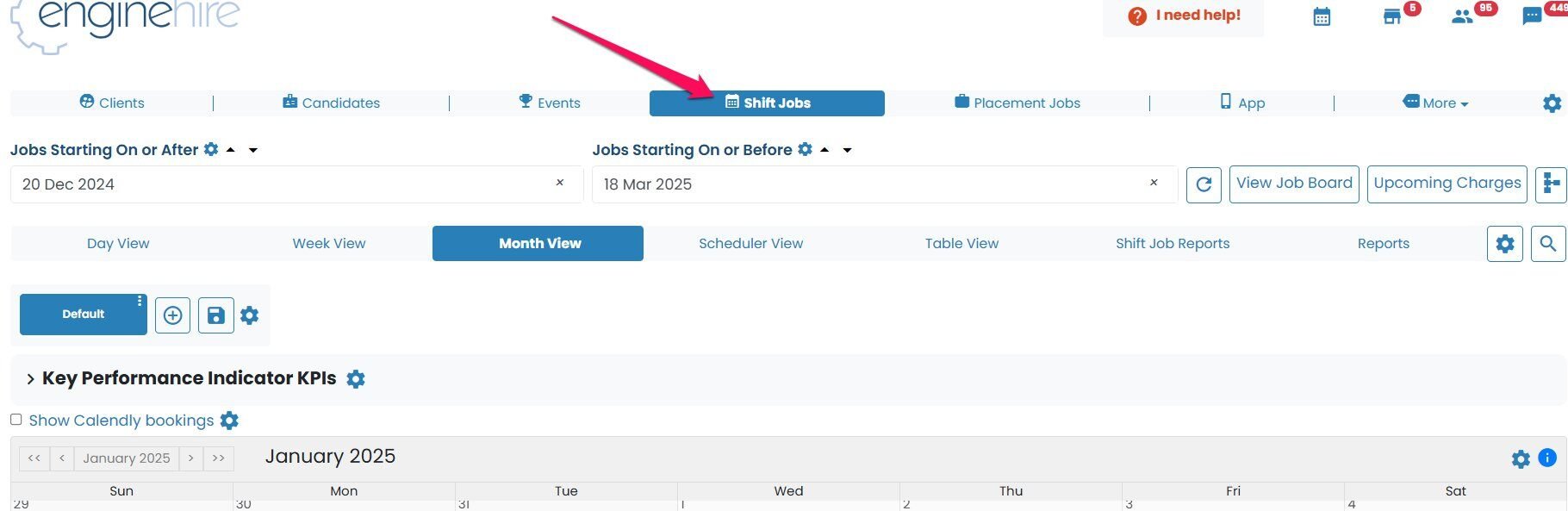1568x511 pixels.
Task: Add a new view with plus icon
Action: tap(172, 315)
